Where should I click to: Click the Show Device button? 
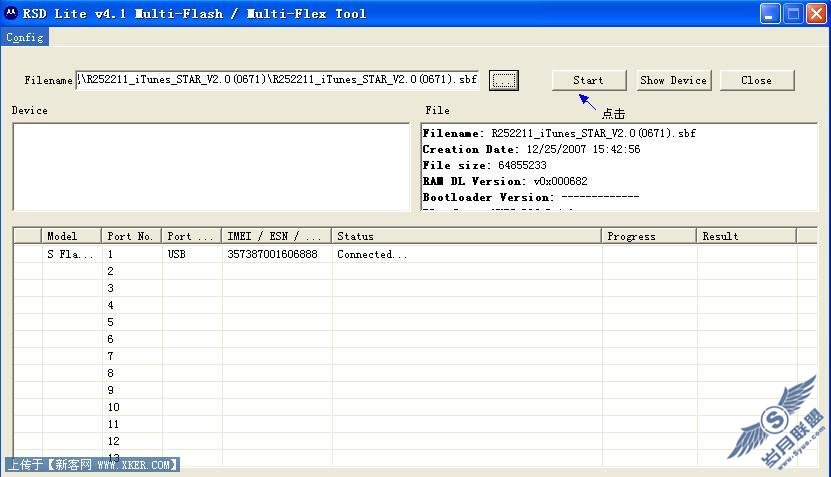pyautogui.click(x=674, y=81)
